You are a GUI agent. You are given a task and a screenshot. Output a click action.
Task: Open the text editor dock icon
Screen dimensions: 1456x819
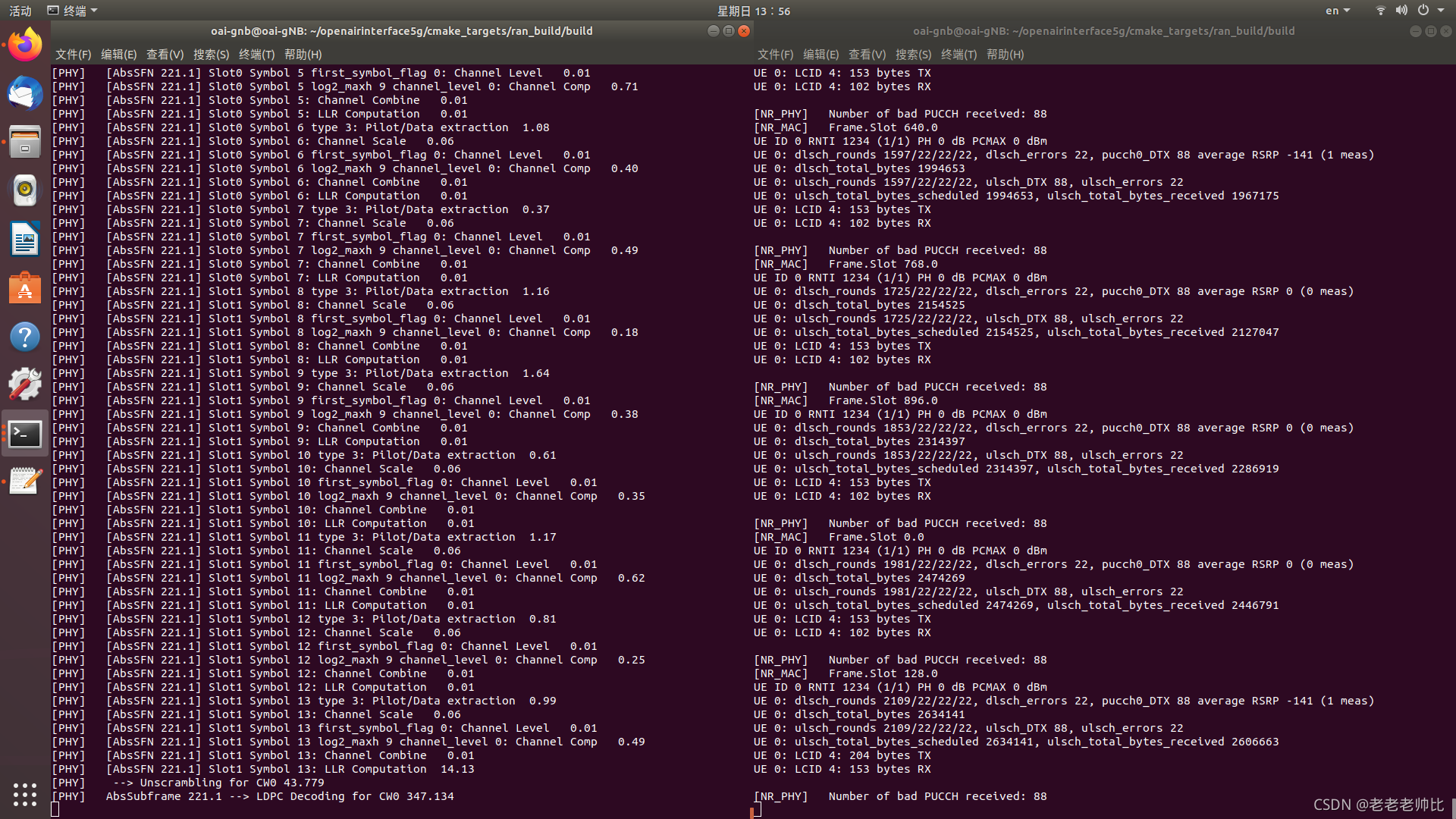pyautogui.click(x=25, y=481)
